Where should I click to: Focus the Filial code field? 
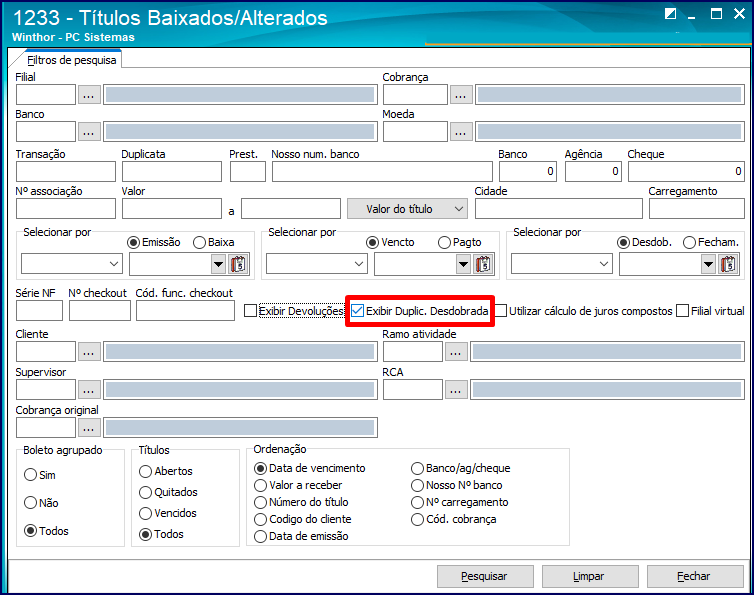[x=46, y=95]
